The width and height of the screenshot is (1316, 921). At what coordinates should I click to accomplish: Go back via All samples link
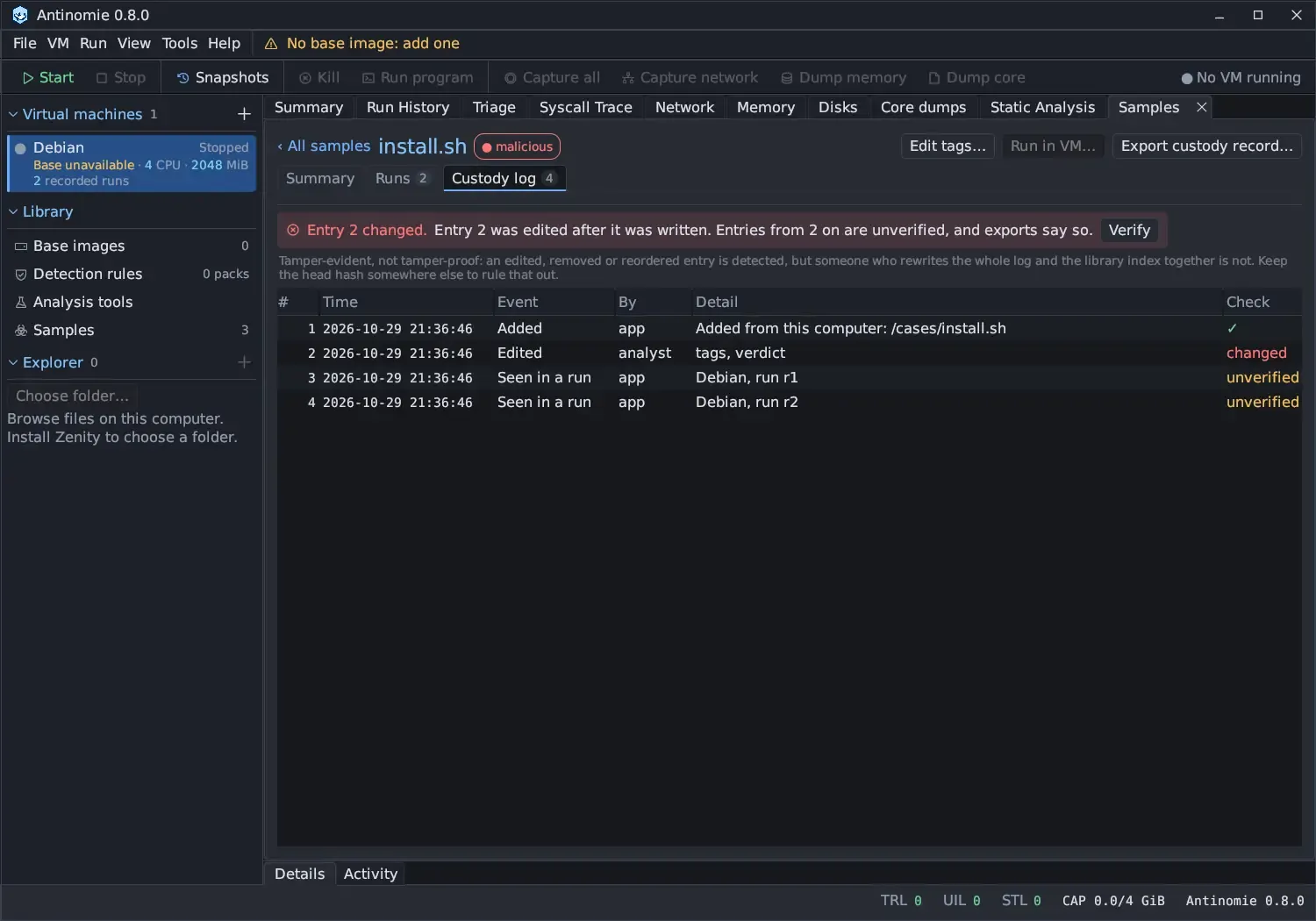click(324, 146)
